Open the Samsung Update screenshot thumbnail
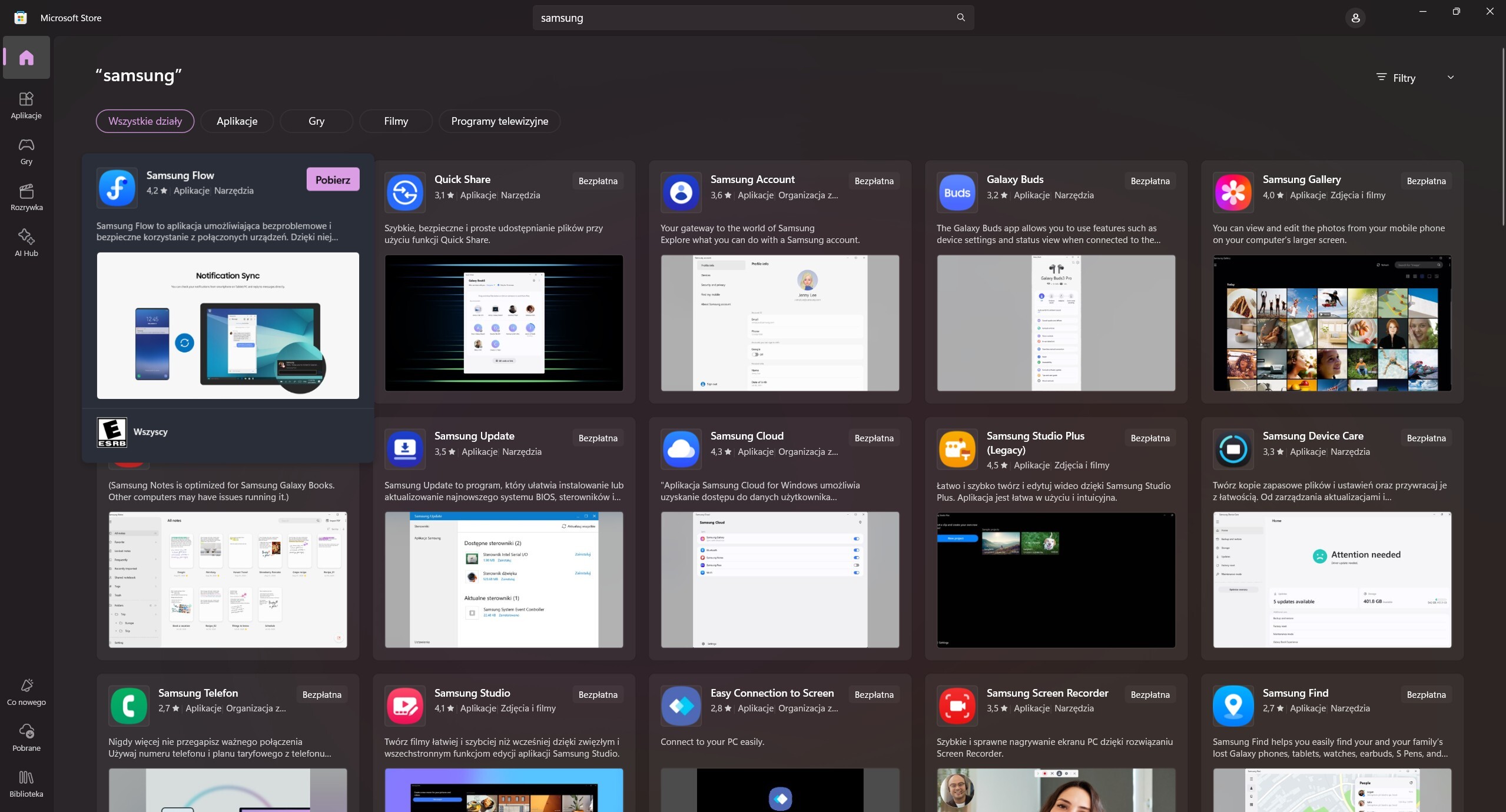 click(x=504, y=580)
